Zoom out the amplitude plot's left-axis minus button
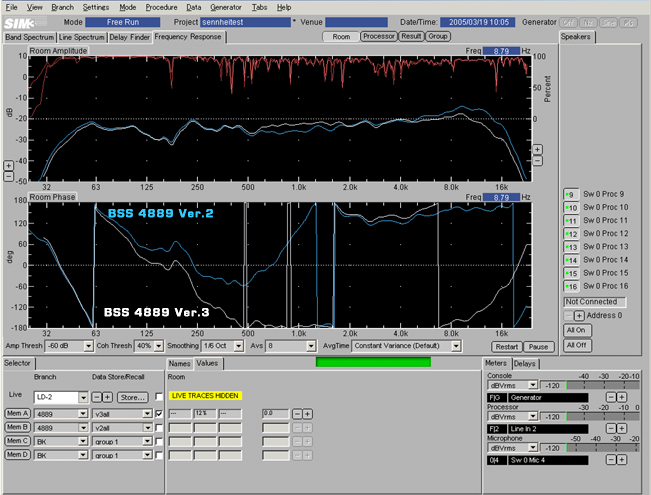This screenshot has width=651, height=495. point(8,176)
